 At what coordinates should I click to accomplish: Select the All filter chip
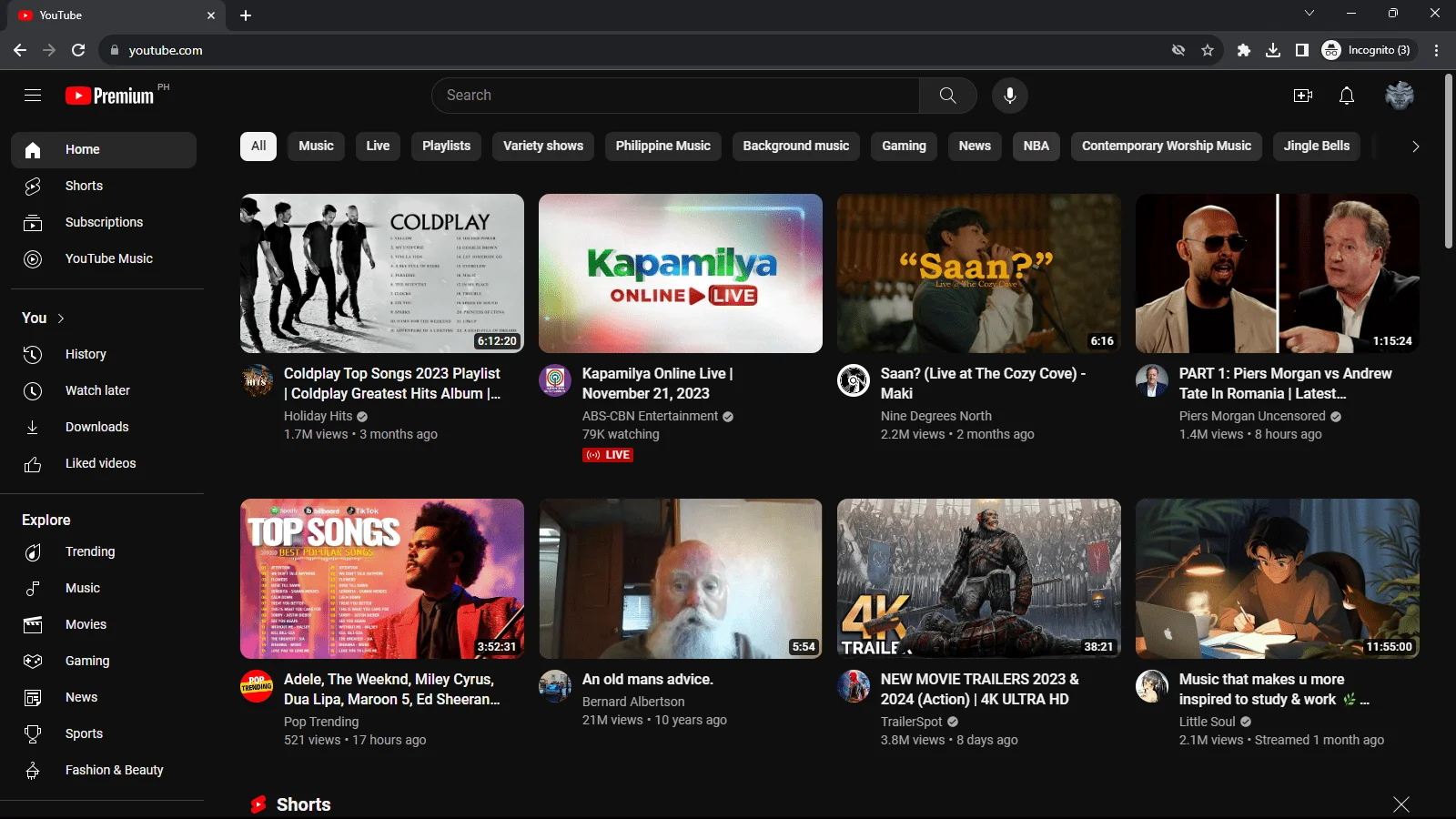click(258, 146)
